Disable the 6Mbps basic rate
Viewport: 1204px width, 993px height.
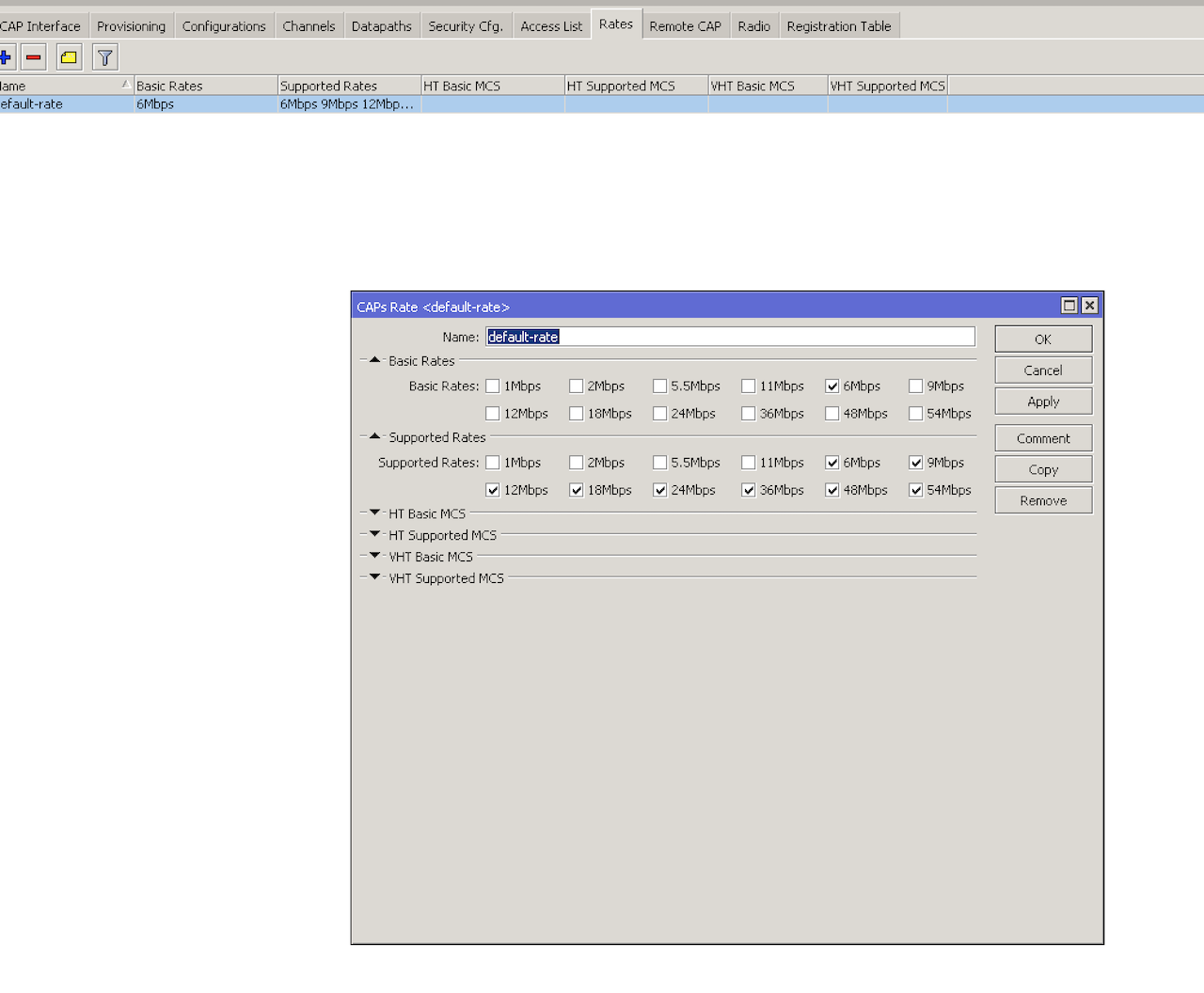click(832, 386)
